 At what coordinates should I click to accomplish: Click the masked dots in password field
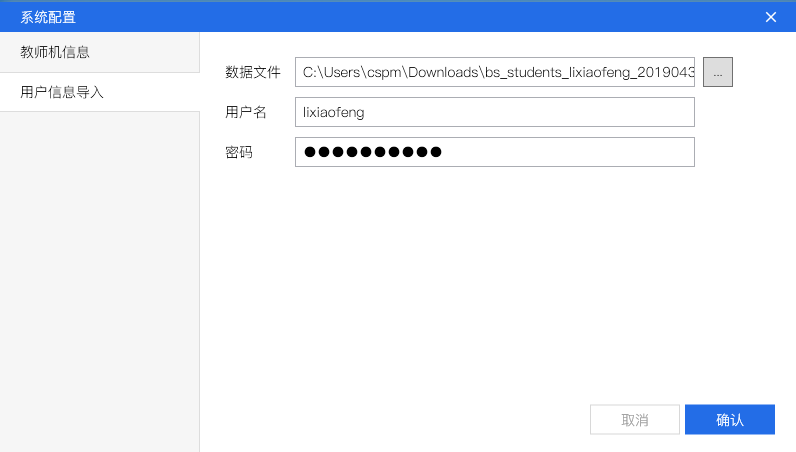tap(372, 152)
